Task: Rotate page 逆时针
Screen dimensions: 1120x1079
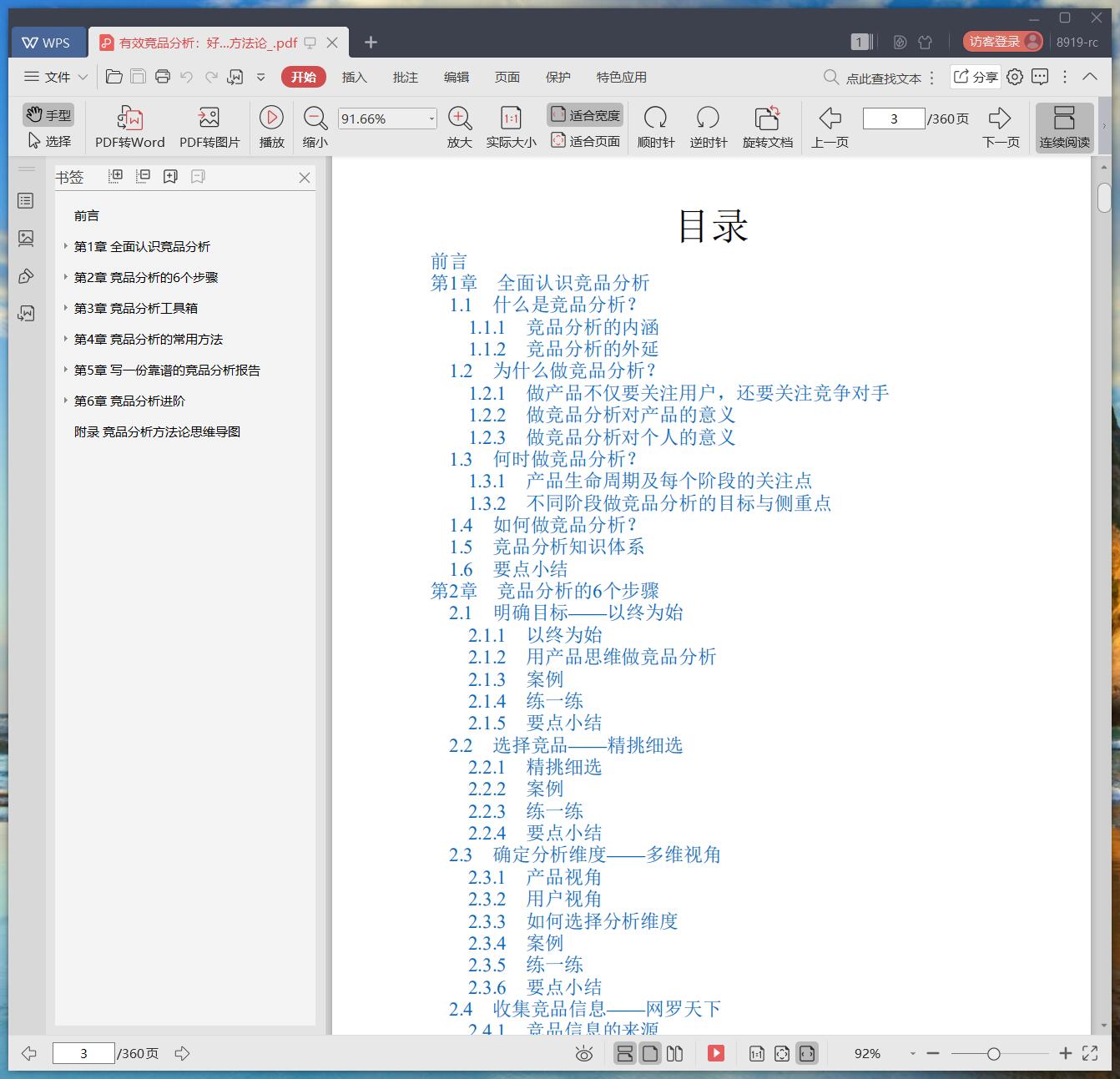Action: 708,127
